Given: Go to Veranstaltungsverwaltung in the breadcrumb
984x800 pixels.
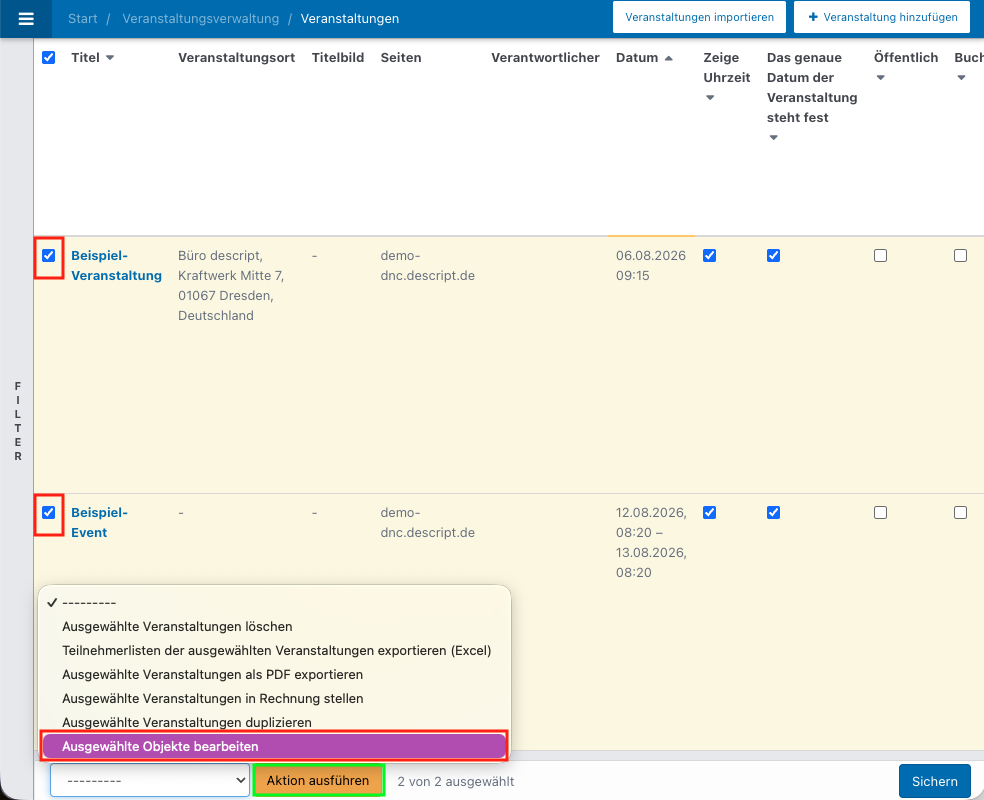Looking at the screenshot, I should pyautogui.click(x=201, y=19).
